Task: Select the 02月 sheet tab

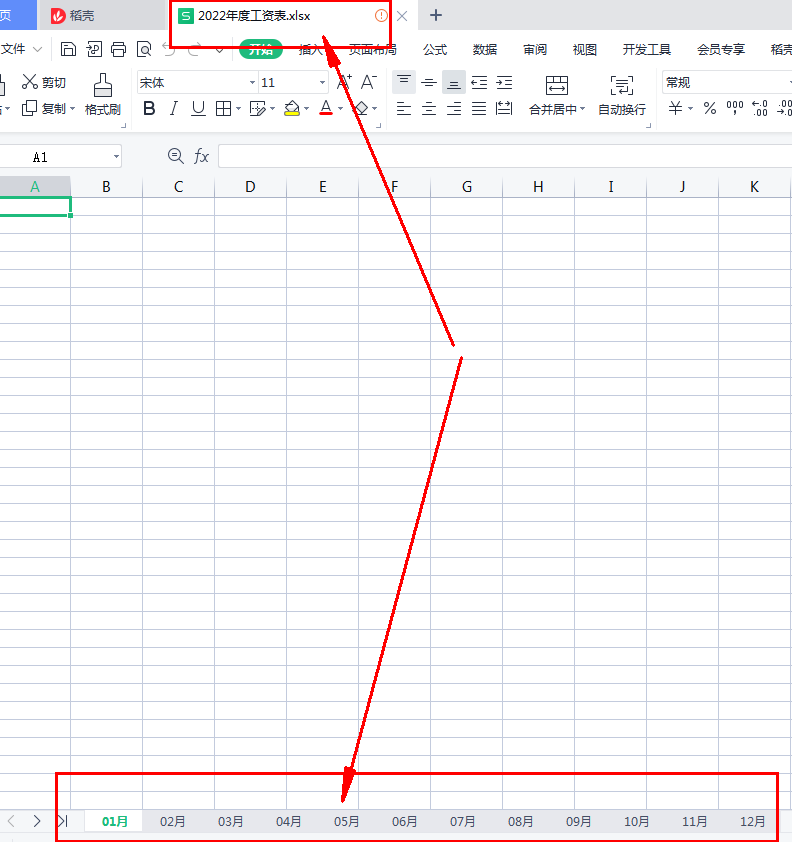Action: click(172, 821)
